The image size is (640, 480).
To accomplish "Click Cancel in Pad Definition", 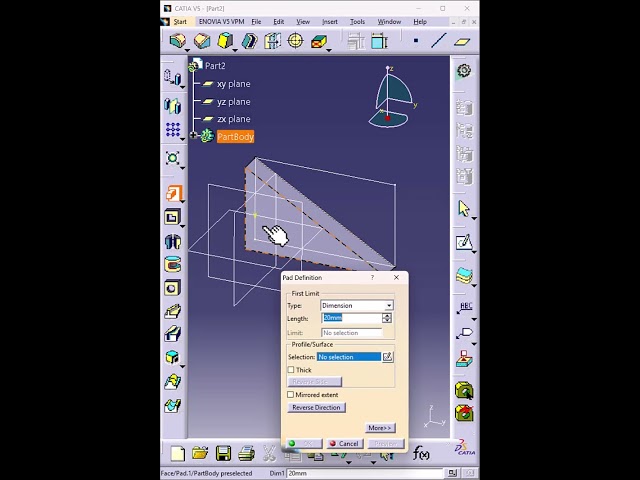I will tap(344, 444).
